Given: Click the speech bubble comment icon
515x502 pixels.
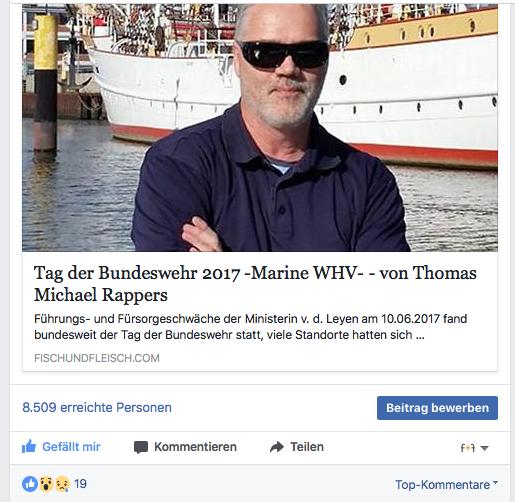Looking at the screenshot, I should tap(141, 447).
